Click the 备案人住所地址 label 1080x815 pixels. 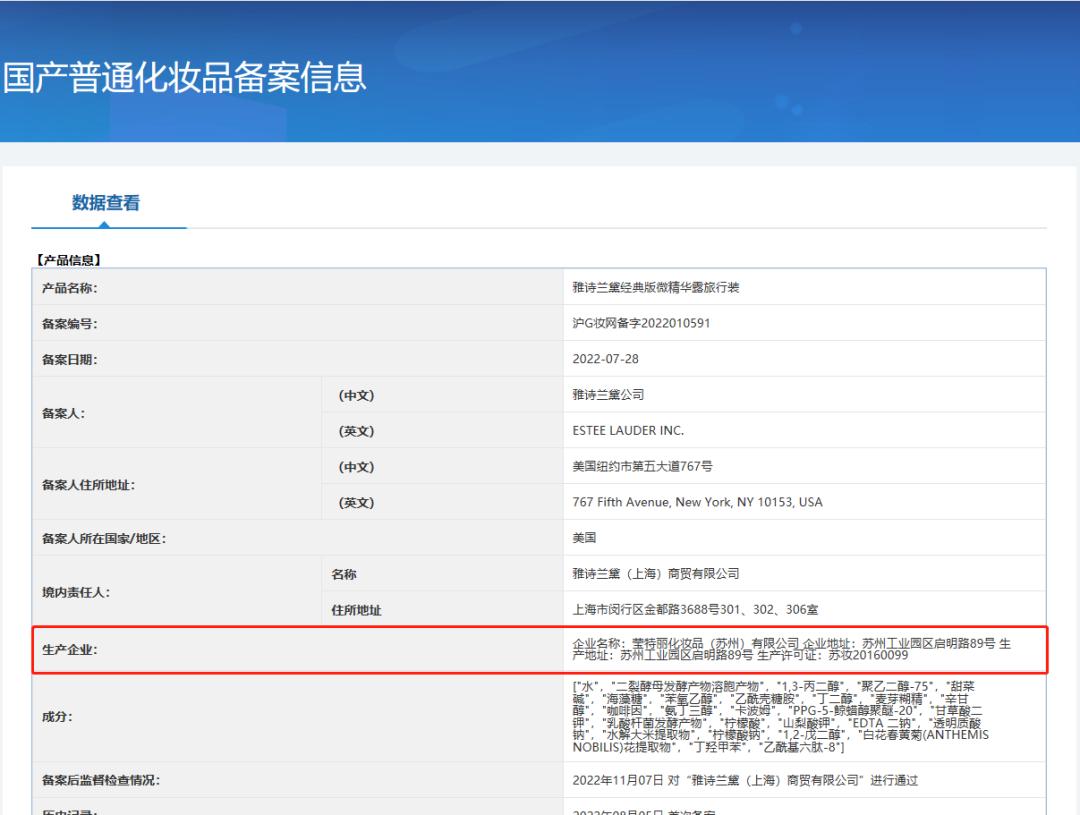coord(88,485)
